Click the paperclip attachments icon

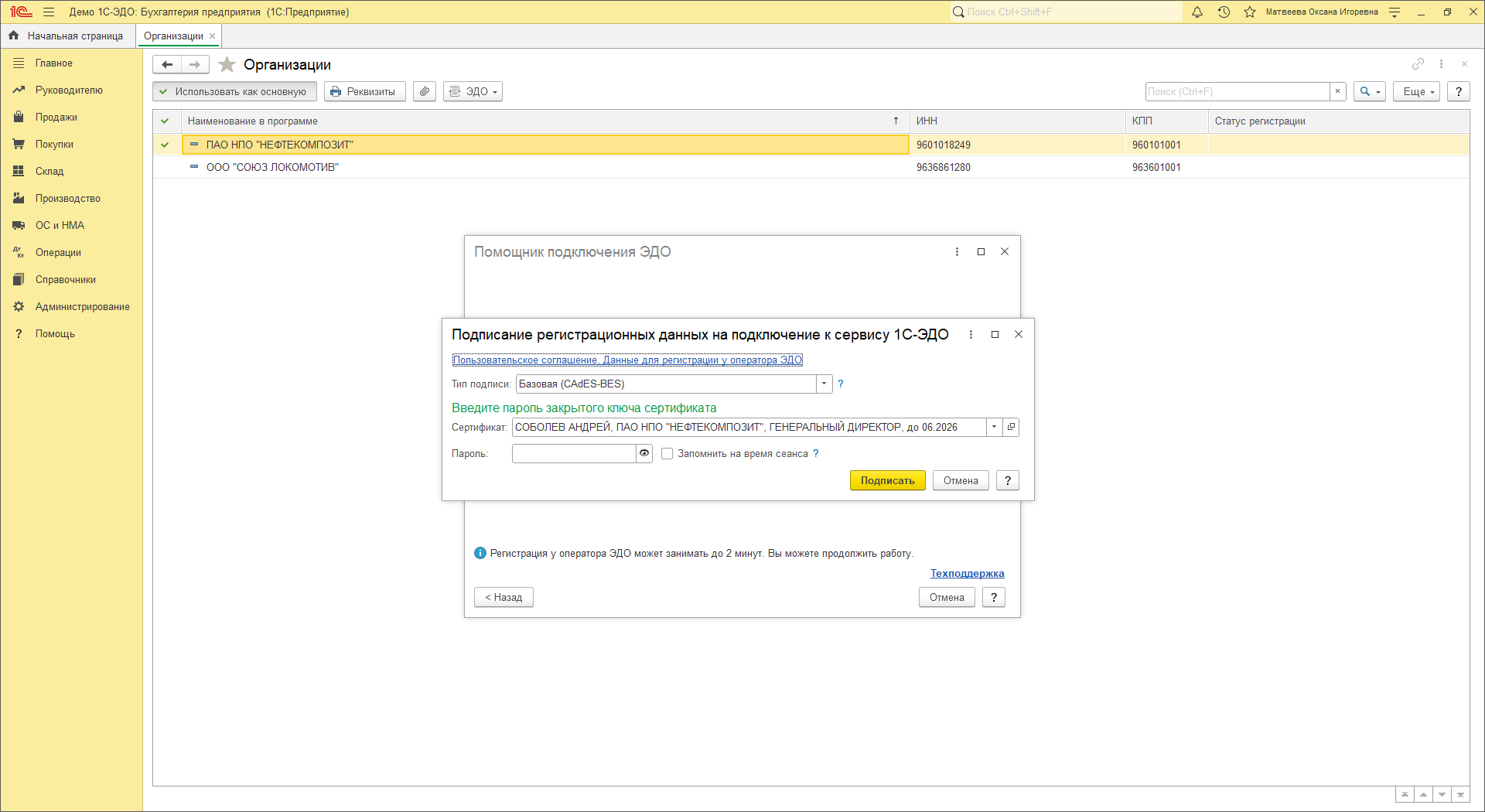click(425, 91)
